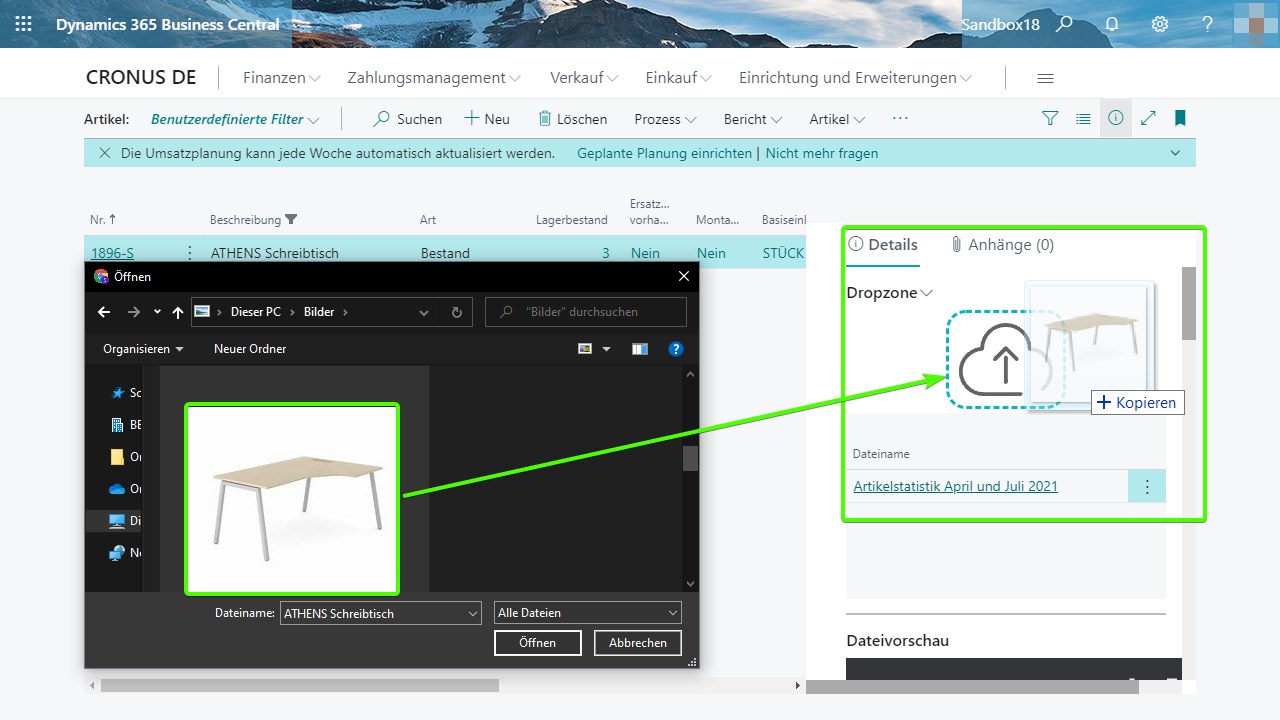
Task: Click Geplante Planung einrichten link
Action: point(665,153)
